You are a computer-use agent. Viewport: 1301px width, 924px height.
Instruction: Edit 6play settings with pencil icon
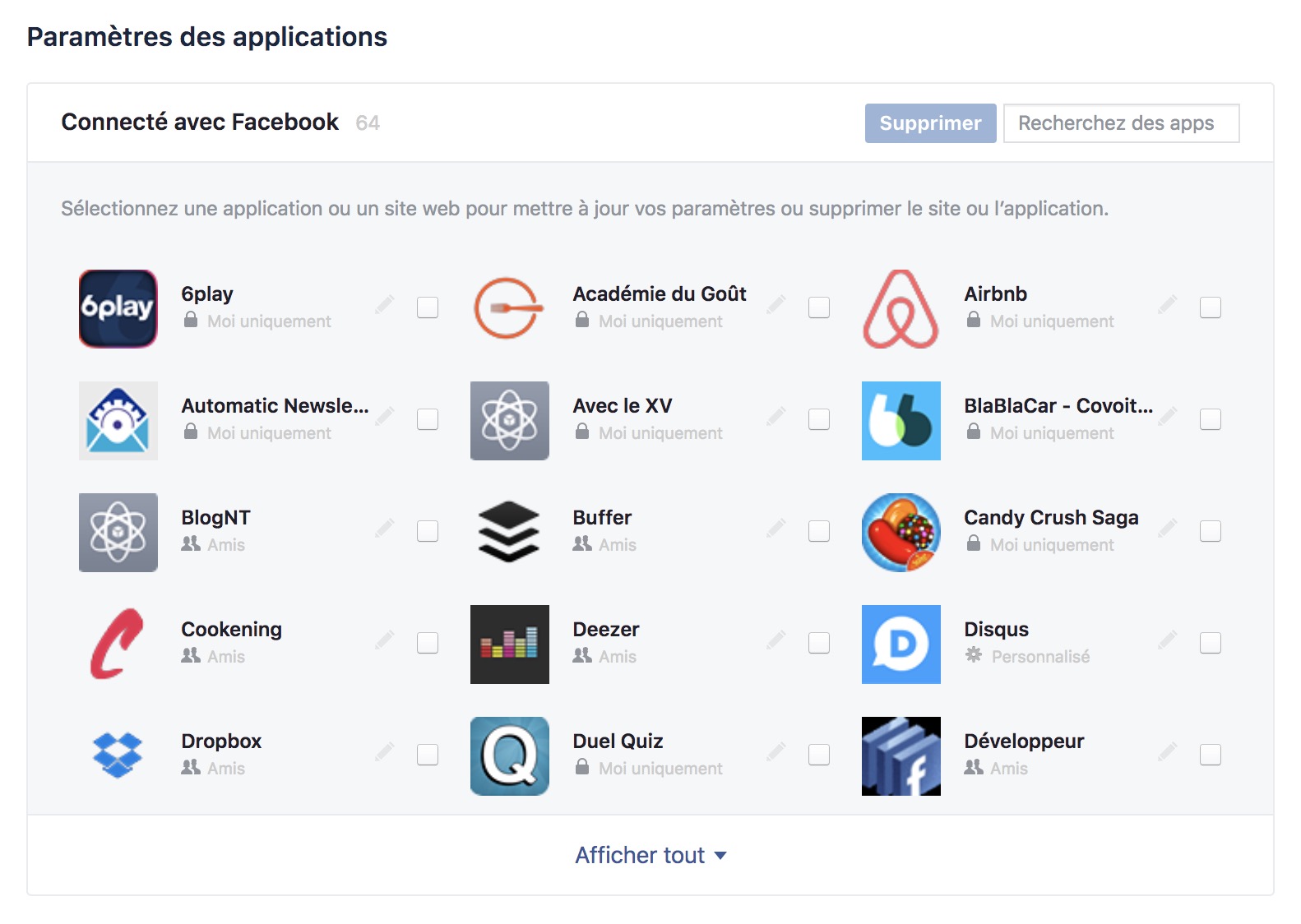click(385, 305)
